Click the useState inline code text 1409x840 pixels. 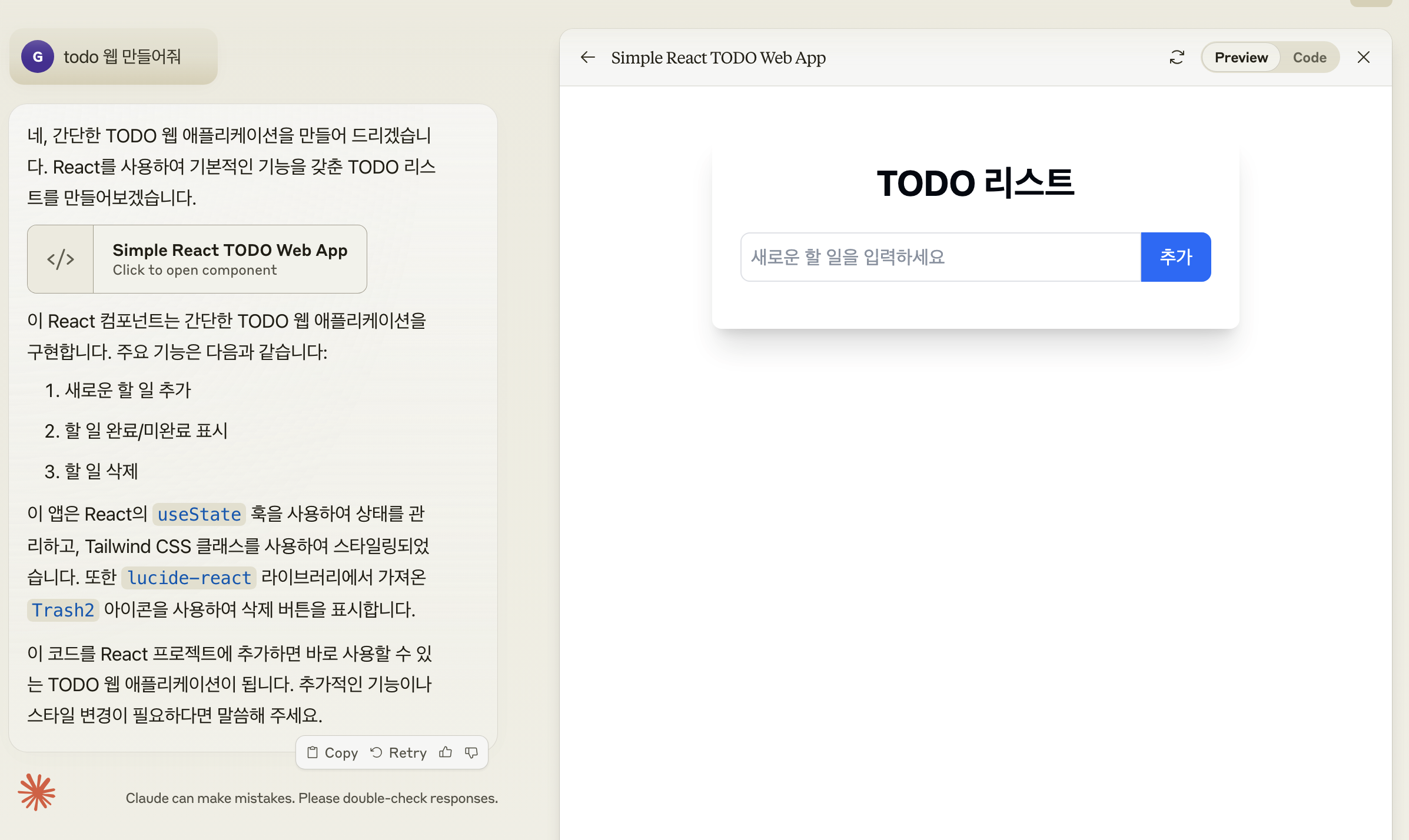[x=199, y=514]
